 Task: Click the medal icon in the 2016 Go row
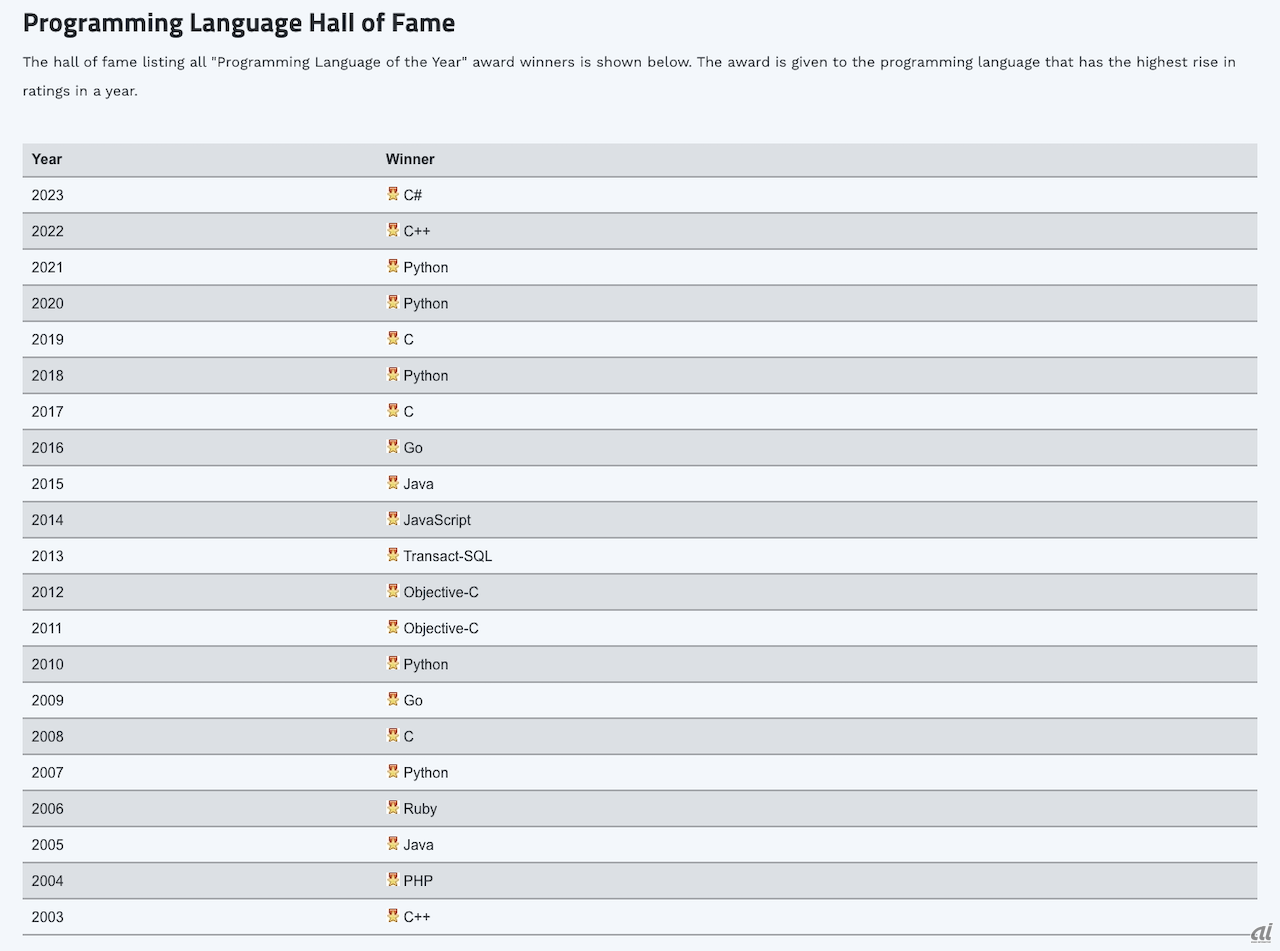tap(393, 446)
